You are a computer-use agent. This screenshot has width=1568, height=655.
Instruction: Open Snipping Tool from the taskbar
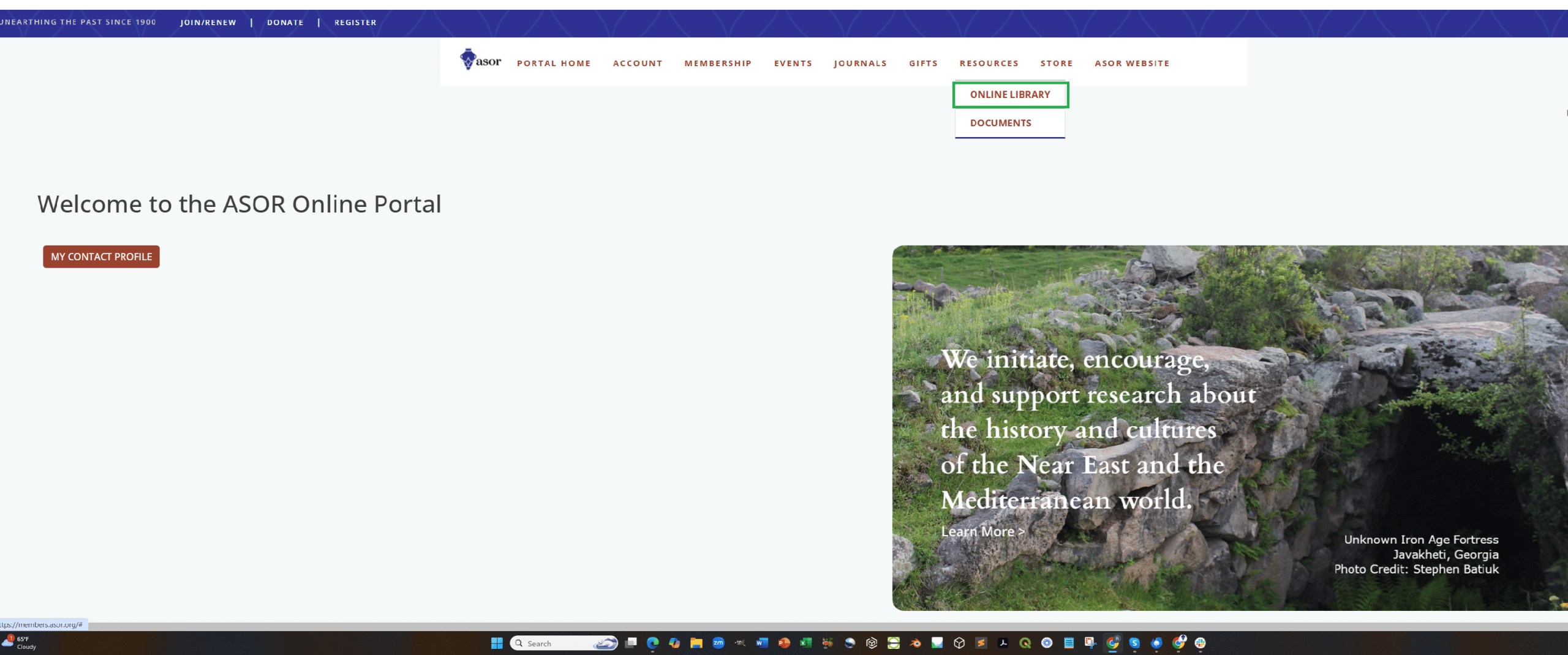[1090, 643]
